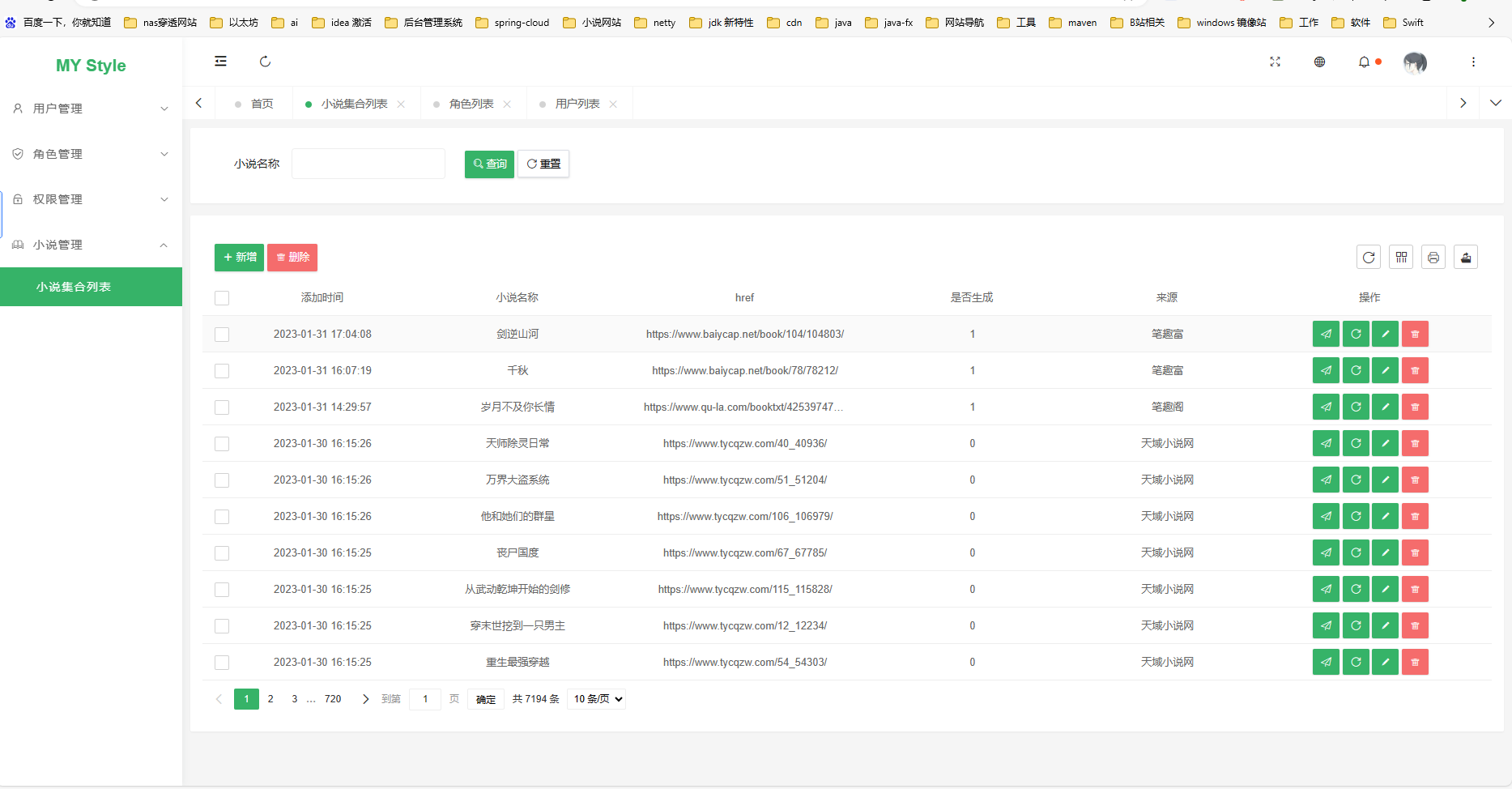Click the table print icon
Viewport: 1512px width, 789px height.
tap(1433, 258)
